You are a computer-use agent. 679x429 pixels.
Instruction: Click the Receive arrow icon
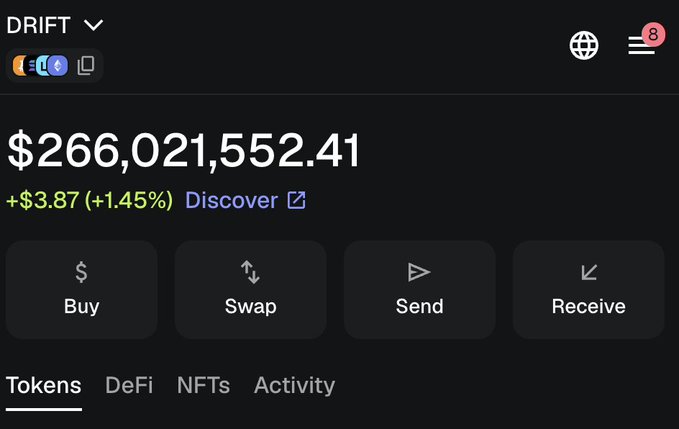pos(588,271)
